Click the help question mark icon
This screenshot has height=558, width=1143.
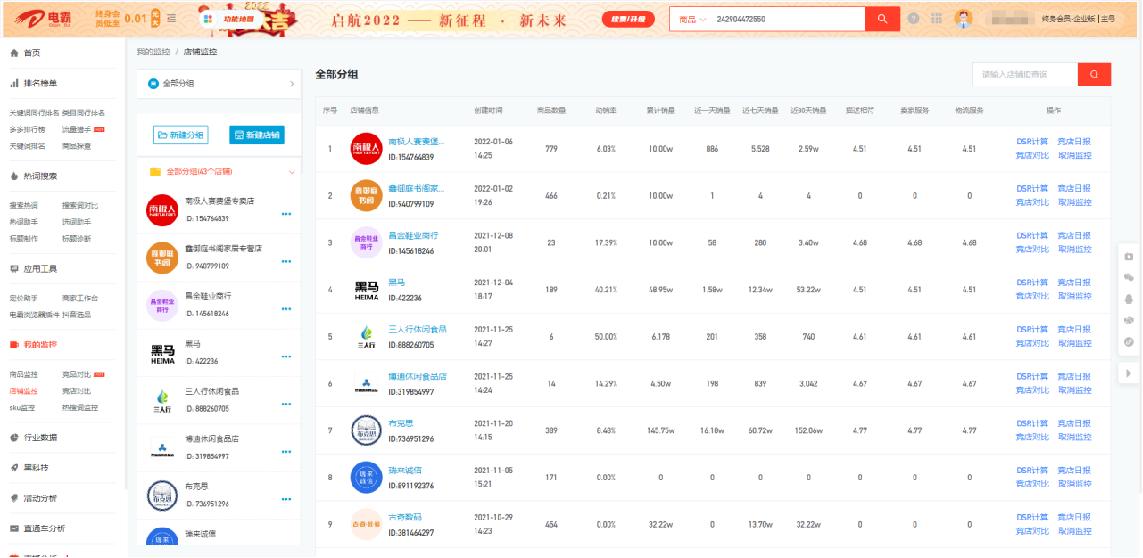pos(912,19)
